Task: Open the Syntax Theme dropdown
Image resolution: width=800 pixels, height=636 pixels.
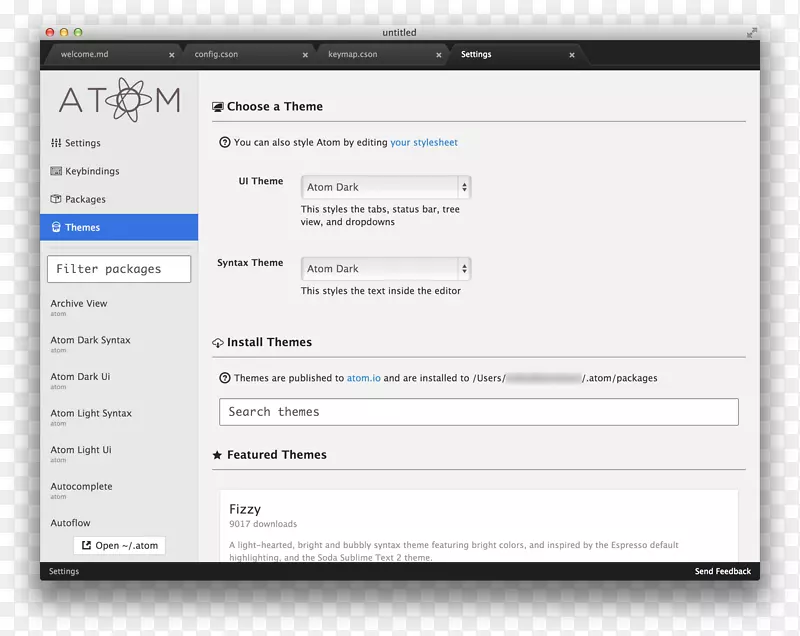Action: pos(386,268)
